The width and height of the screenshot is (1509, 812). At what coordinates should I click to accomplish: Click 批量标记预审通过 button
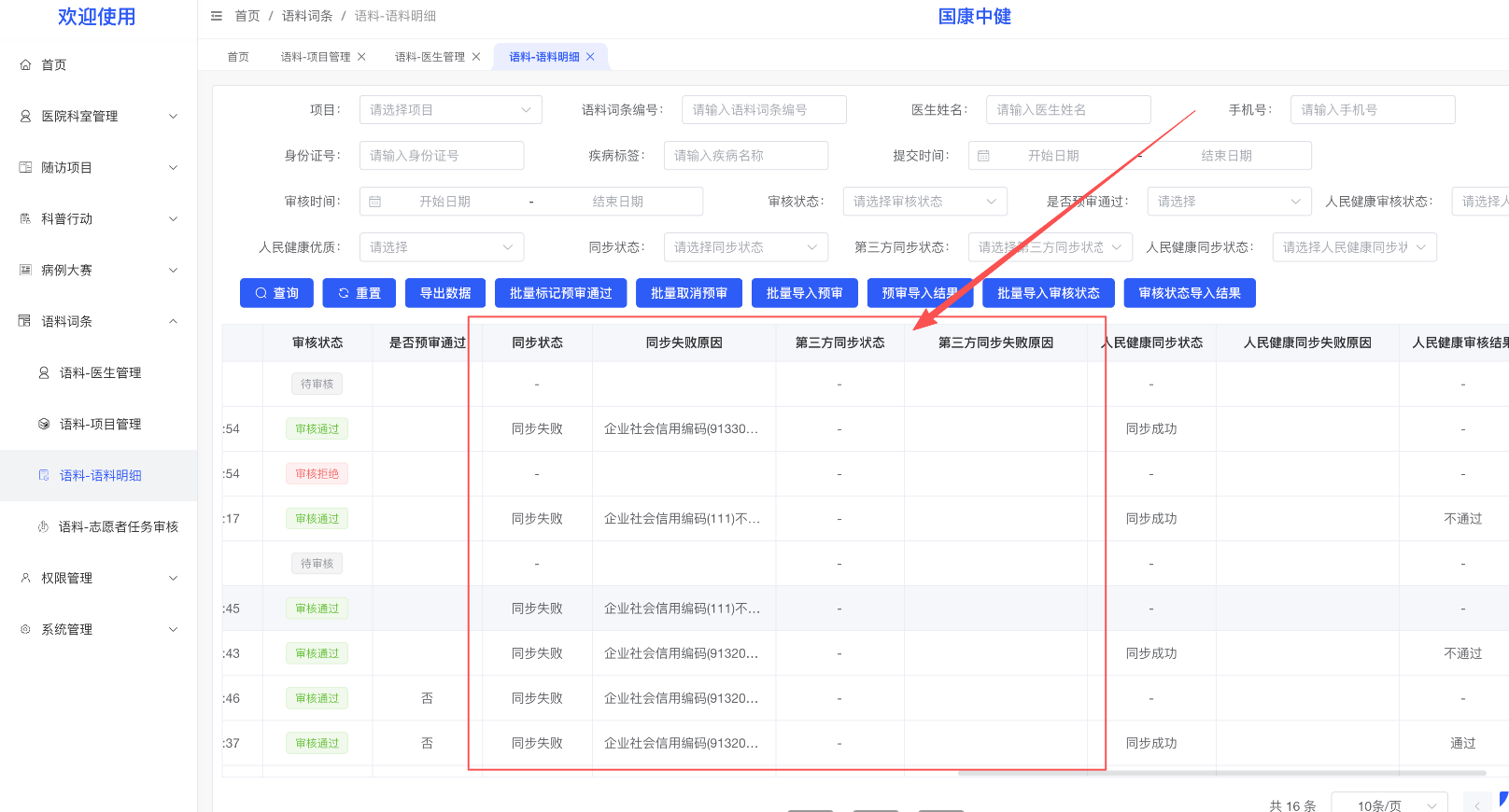pos(561,293)
